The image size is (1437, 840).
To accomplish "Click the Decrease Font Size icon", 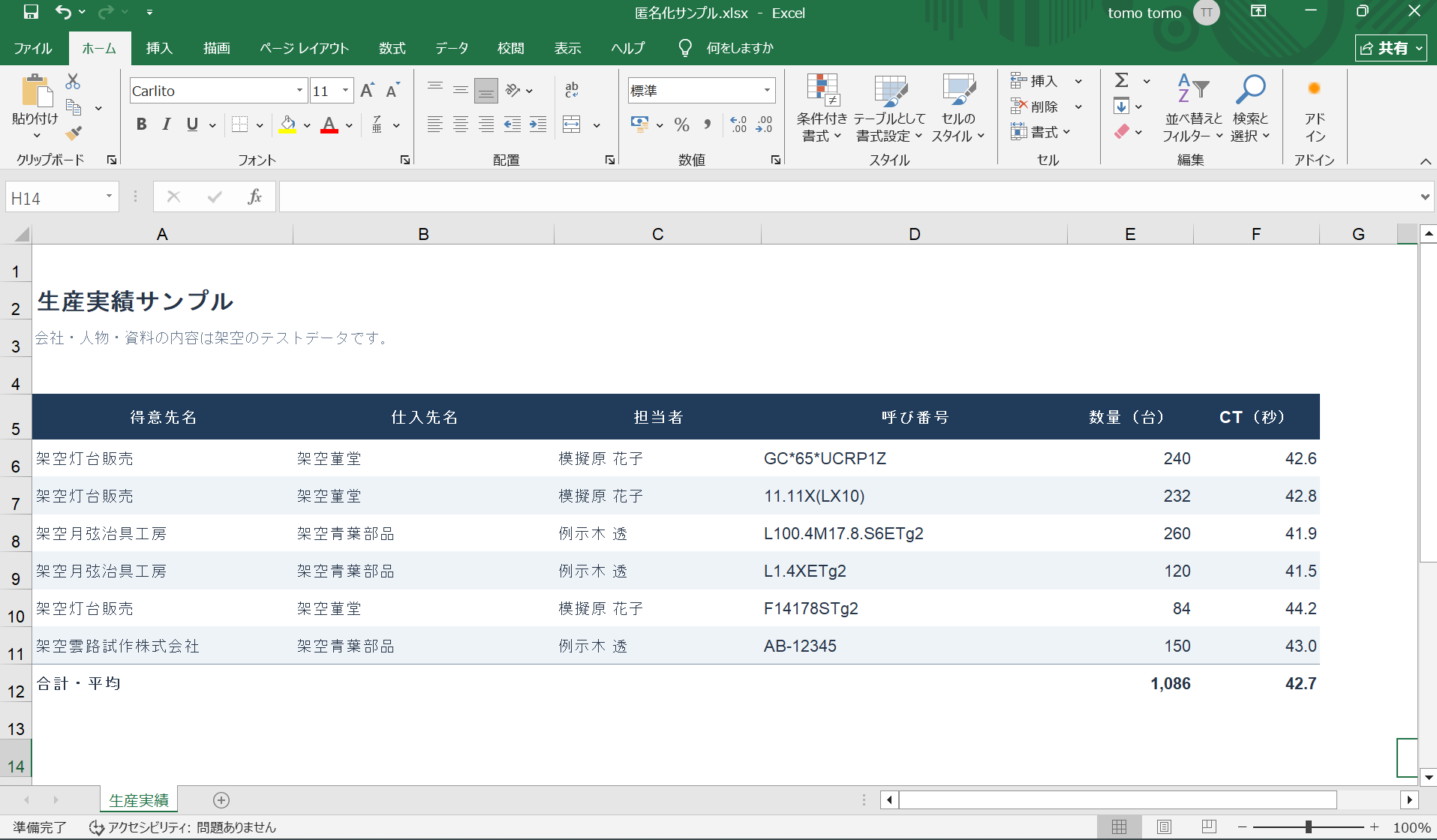I will coord(392,91).
